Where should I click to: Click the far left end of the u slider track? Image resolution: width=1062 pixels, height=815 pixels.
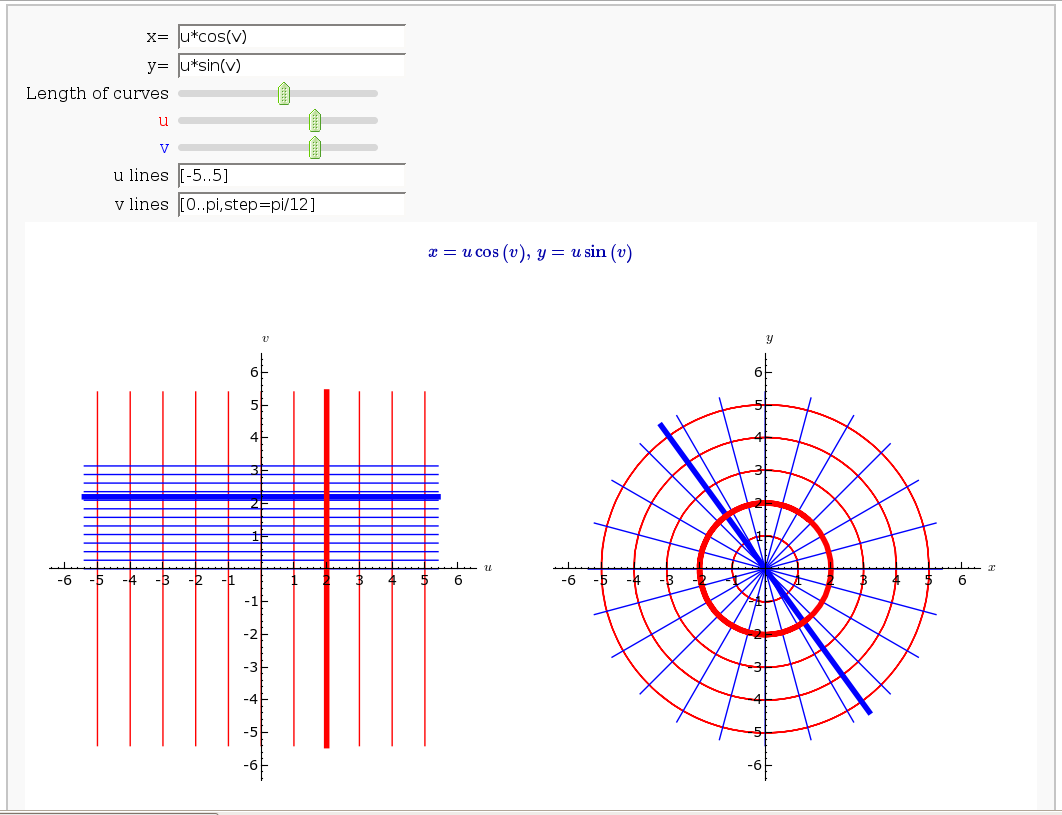coord(181,121)
